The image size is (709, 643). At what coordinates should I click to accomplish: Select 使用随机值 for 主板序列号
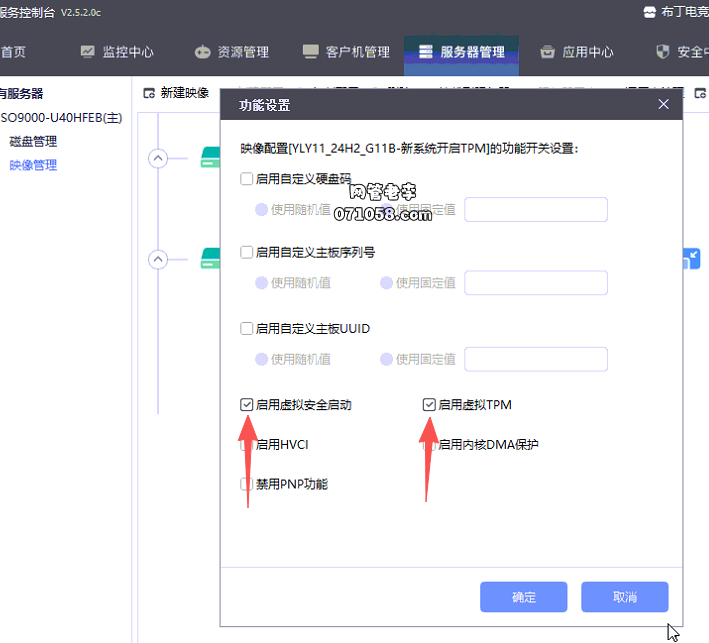(x=261, y=283)
